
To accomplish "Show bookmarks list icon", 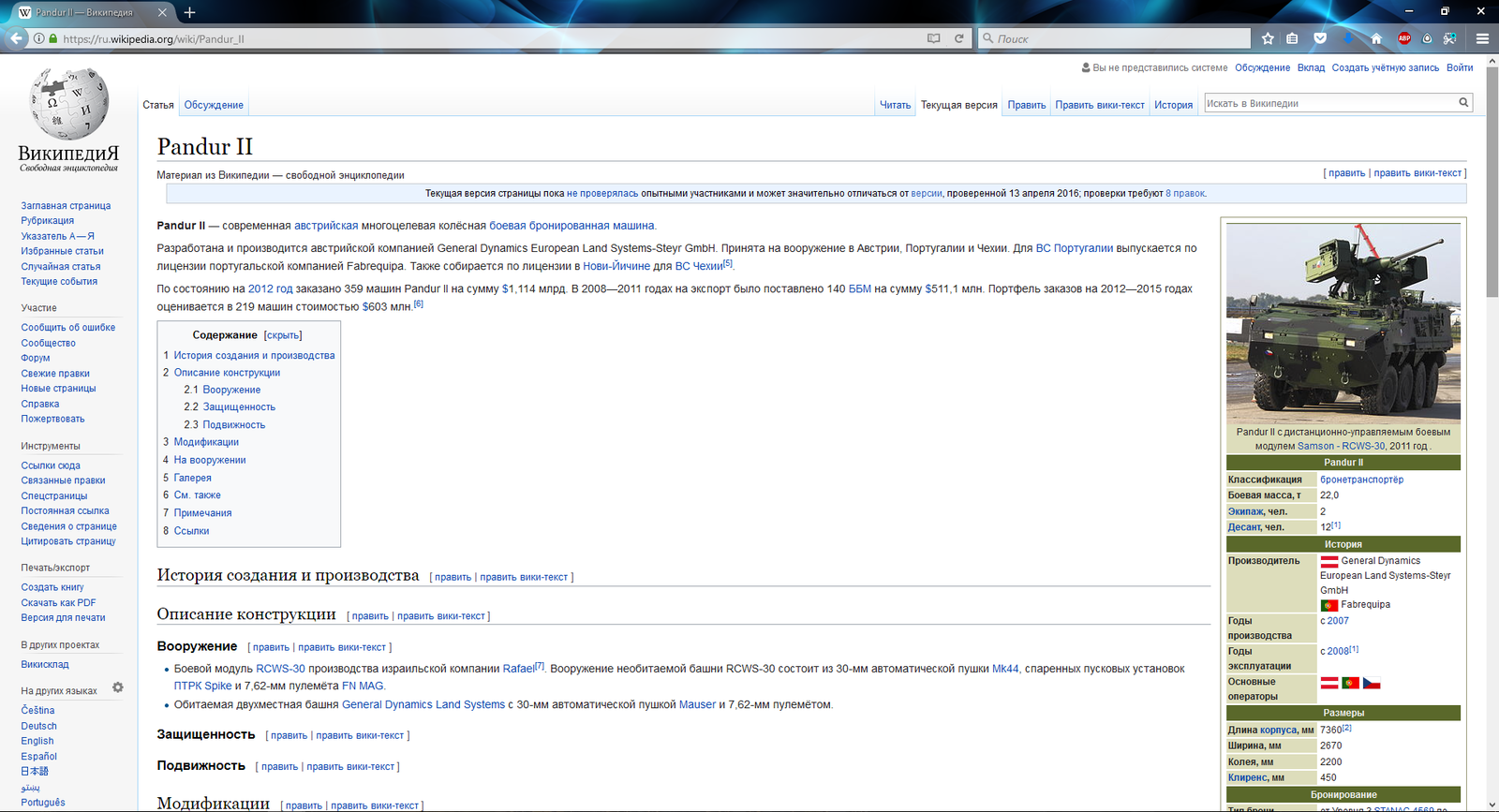I will tap(1293, 38).
